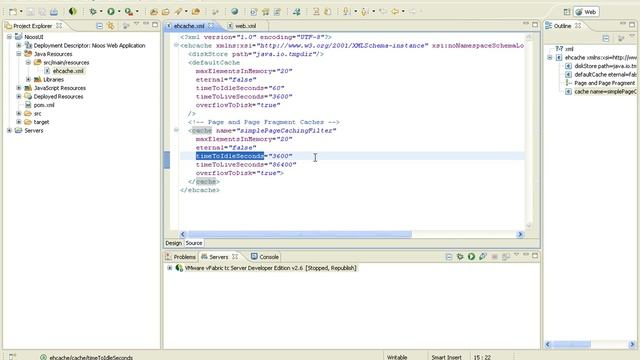
Task: Open the Project Explorer view menu
Action: point(136,25)
